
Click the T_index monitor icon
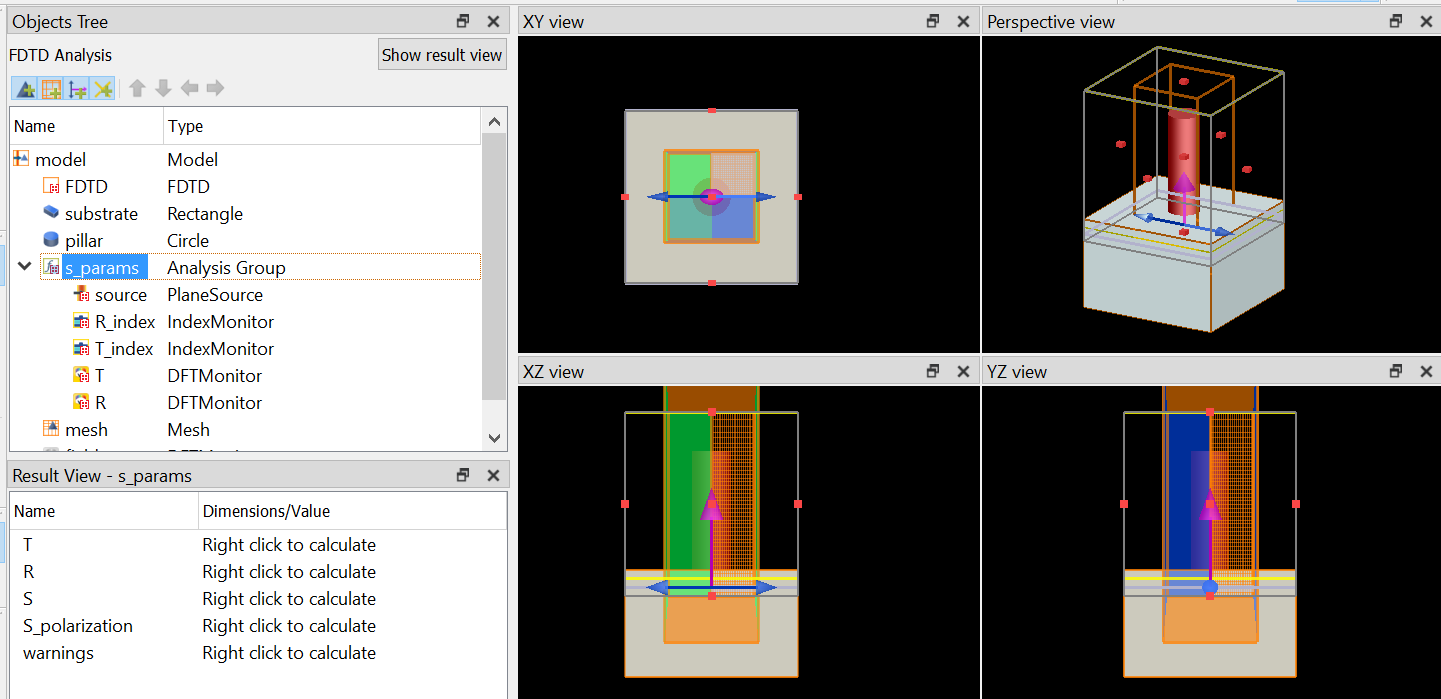click(82, 348)
